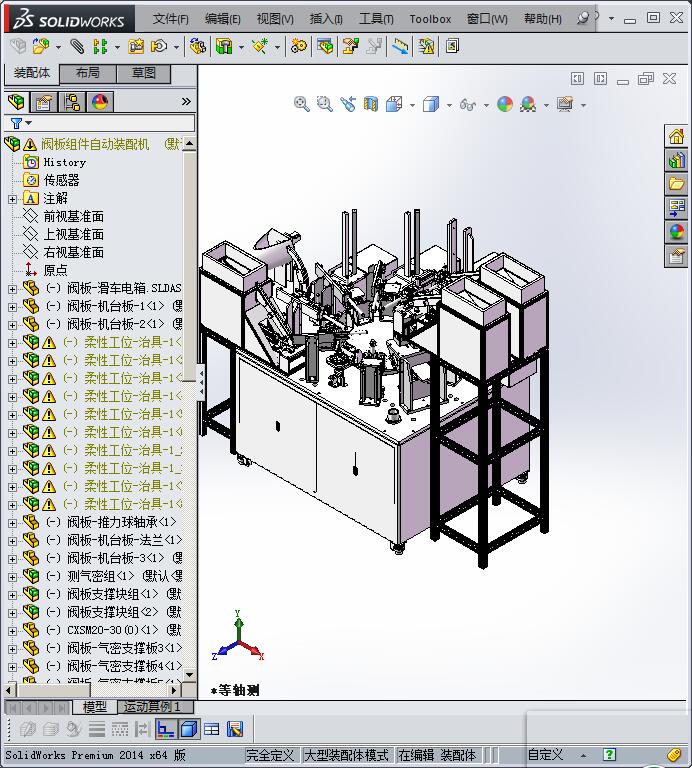Screen dimensions: 692x768
Task: Open Custom Properties icon in task pane
Action: pos(676,256)
